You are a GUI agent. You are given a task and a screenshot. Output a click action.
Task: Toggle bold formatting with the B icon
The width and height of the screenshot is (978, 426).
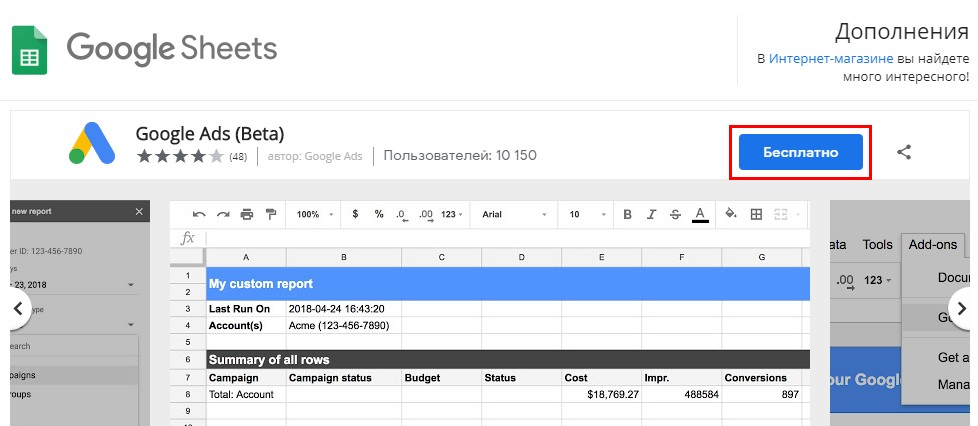628,214
